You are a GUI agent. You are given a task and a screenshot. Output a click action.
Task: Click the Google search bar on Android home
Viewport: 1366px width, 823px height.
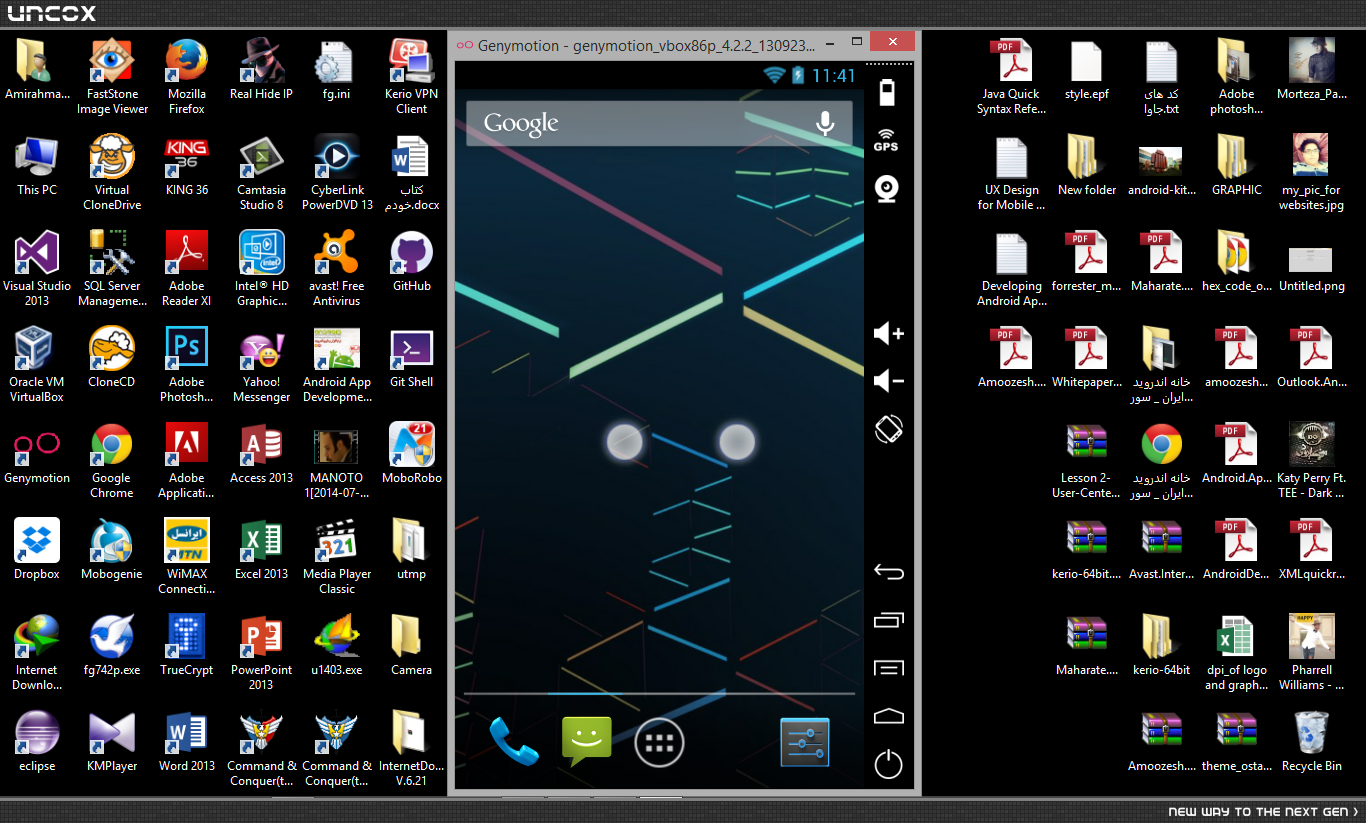pos(659,123)
